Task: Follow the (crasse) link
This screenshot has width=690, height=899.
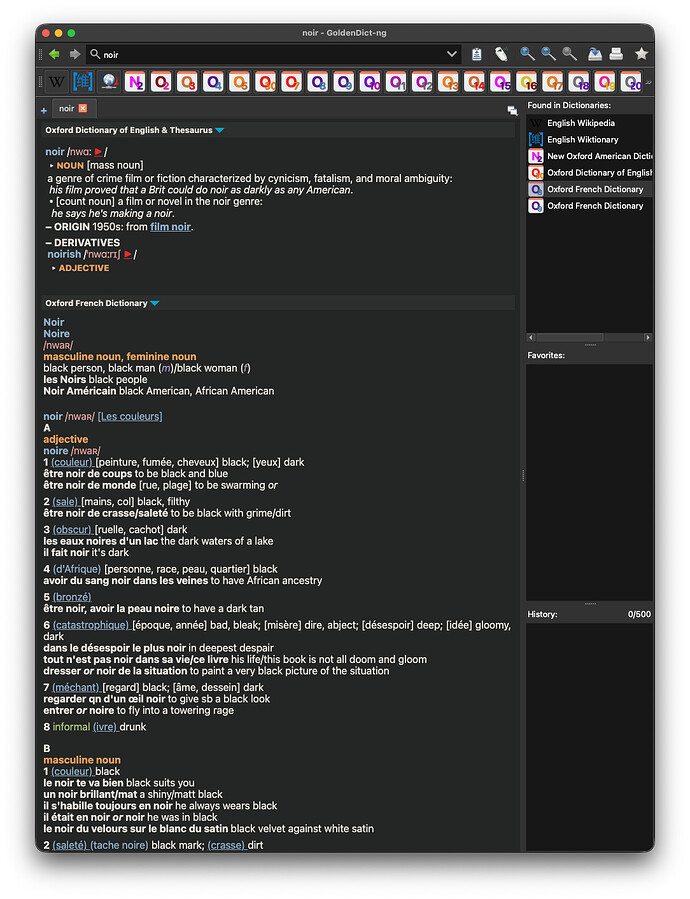Action: point(227,845)
